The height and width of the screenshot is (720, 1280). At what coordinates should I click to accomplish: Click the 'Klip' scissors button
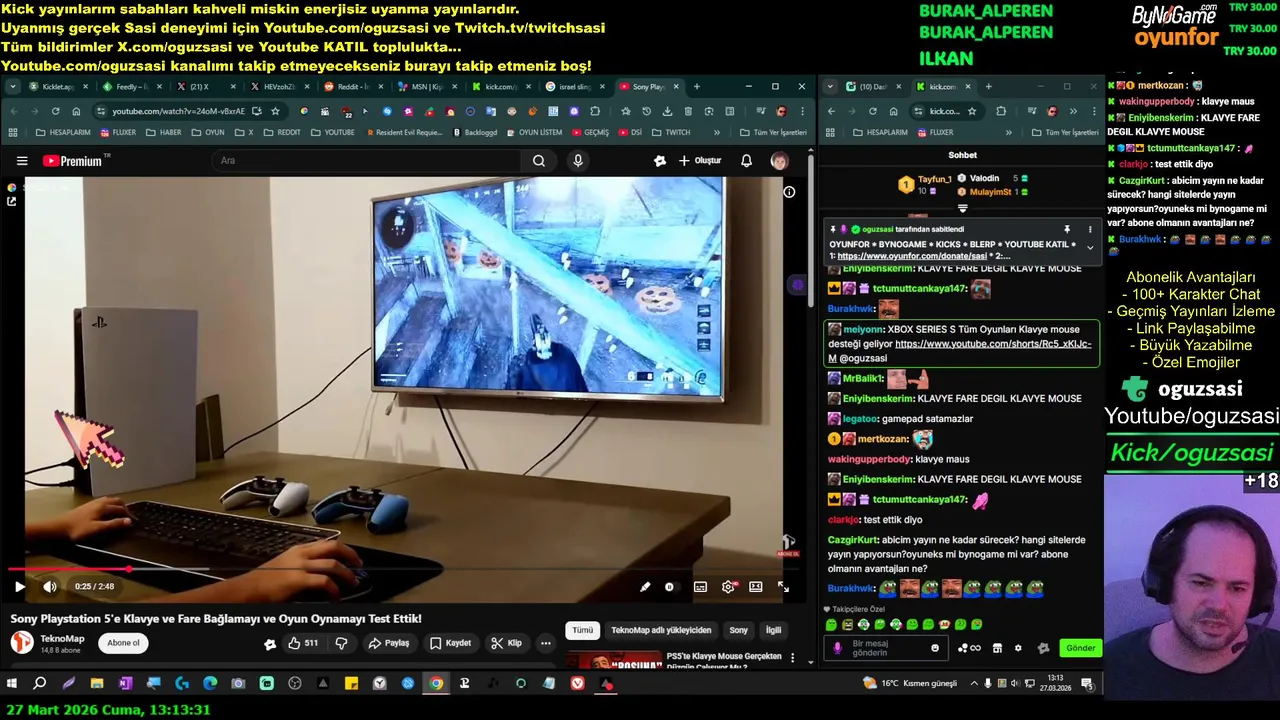pyautogui.click(x=505, y=643)
